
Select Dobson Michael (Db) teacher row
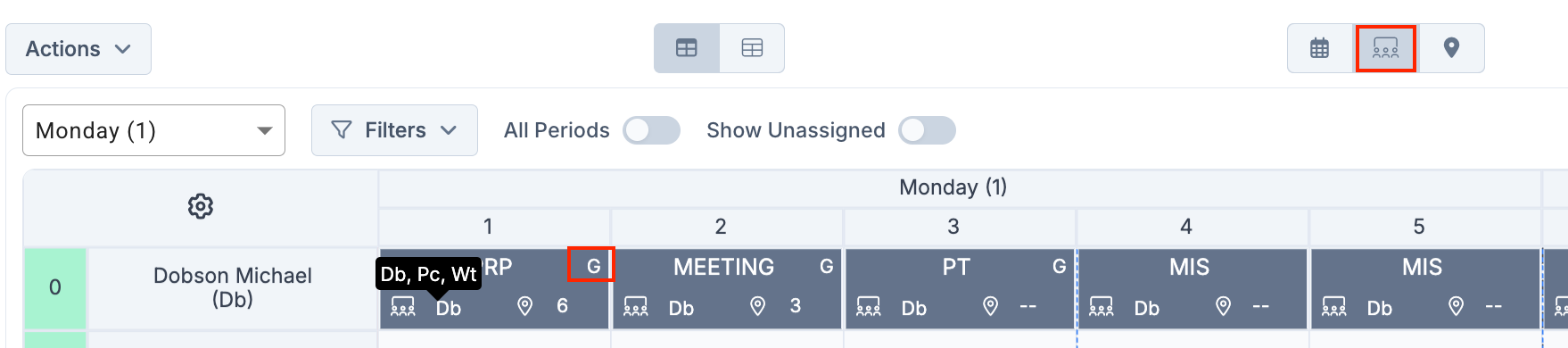[x=233, y=287]
